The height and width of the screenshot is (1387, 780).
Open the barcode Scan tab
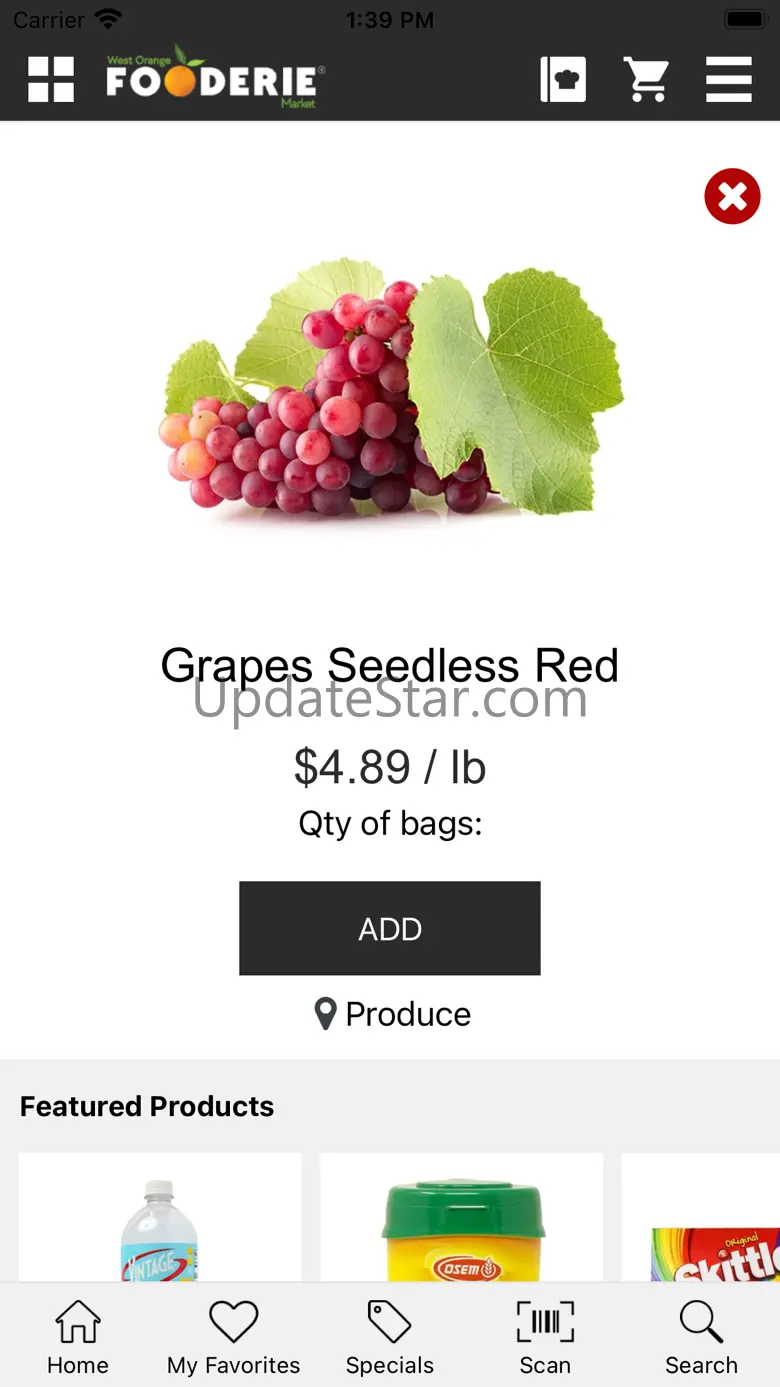pos(545,1336)
